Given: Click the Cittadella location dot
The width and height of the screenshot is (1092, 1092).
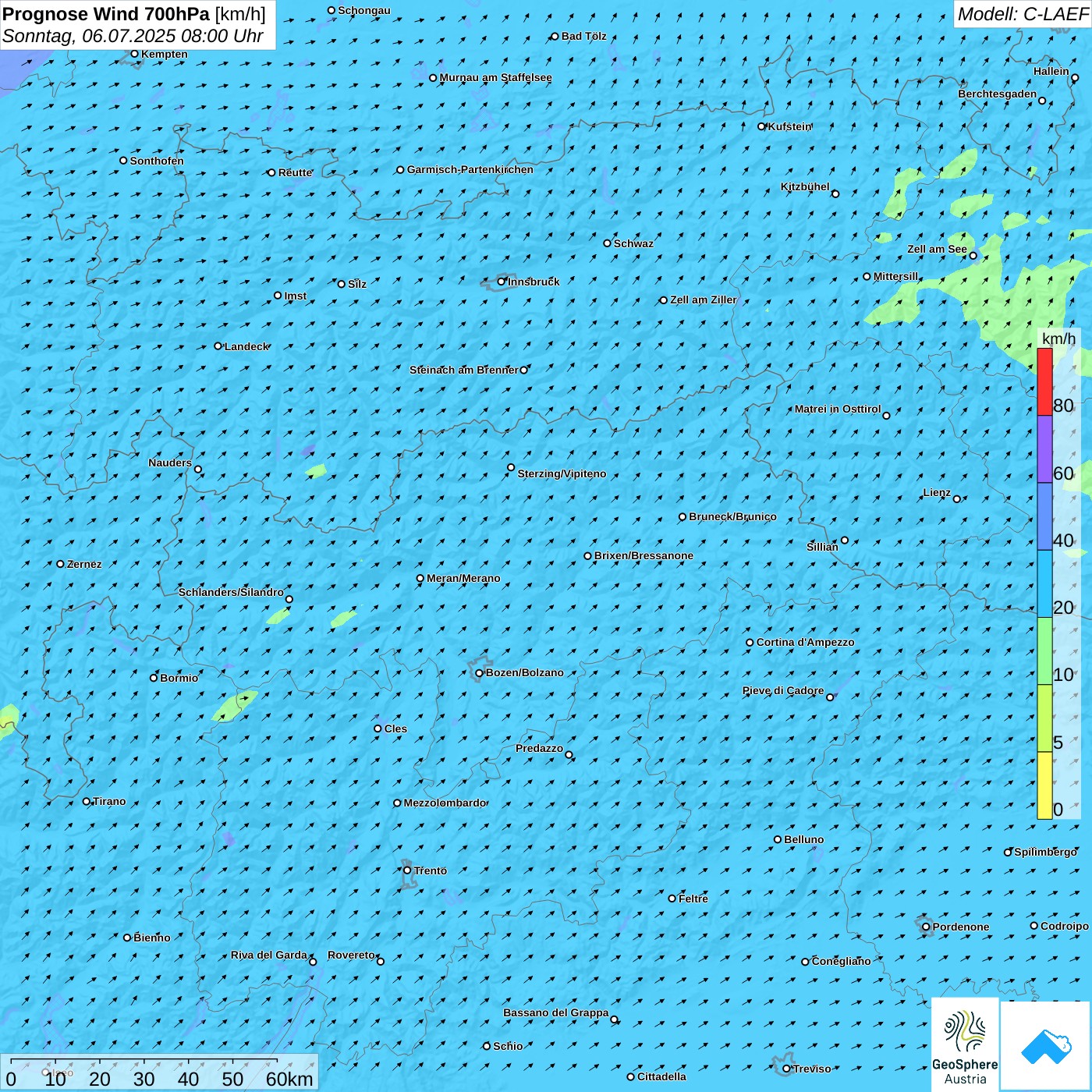Looking at the screenshot, I should 631,1077.
